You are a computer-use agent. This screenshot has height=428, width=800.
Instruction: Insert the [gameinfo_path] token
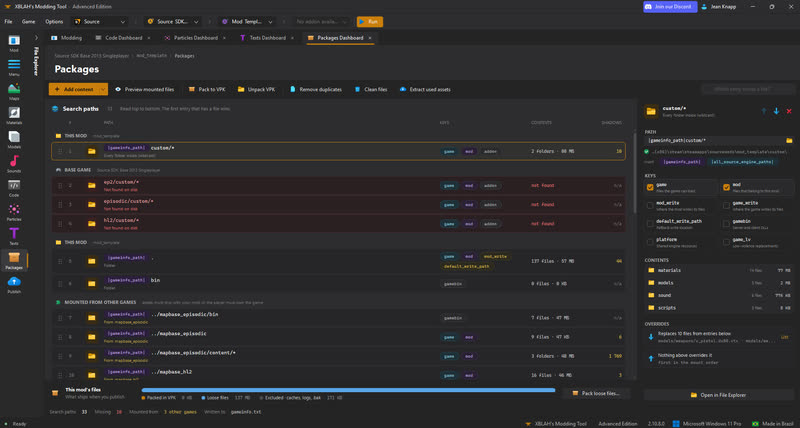pos(682,162)
